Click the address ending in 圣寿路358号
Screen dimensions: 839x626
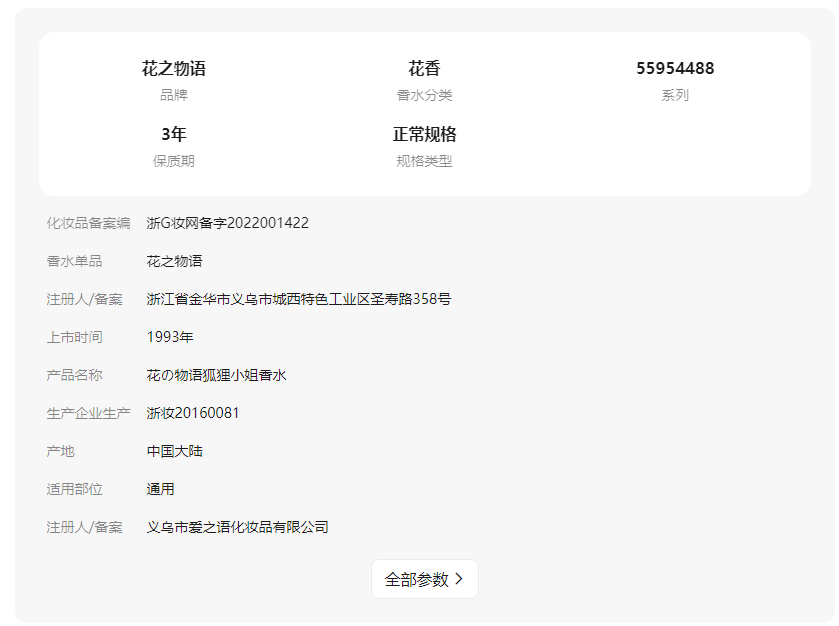[x=299, y=299]
